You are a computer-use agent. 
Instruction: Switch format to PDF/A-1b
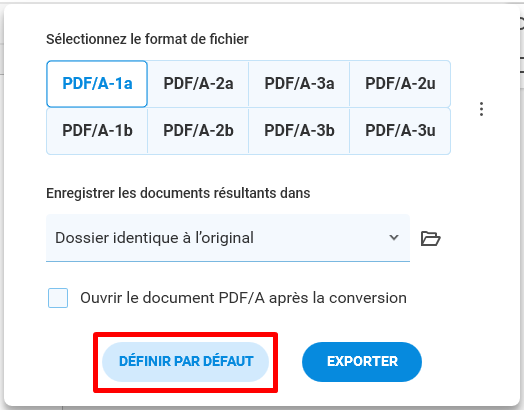(x=97, y=131)
